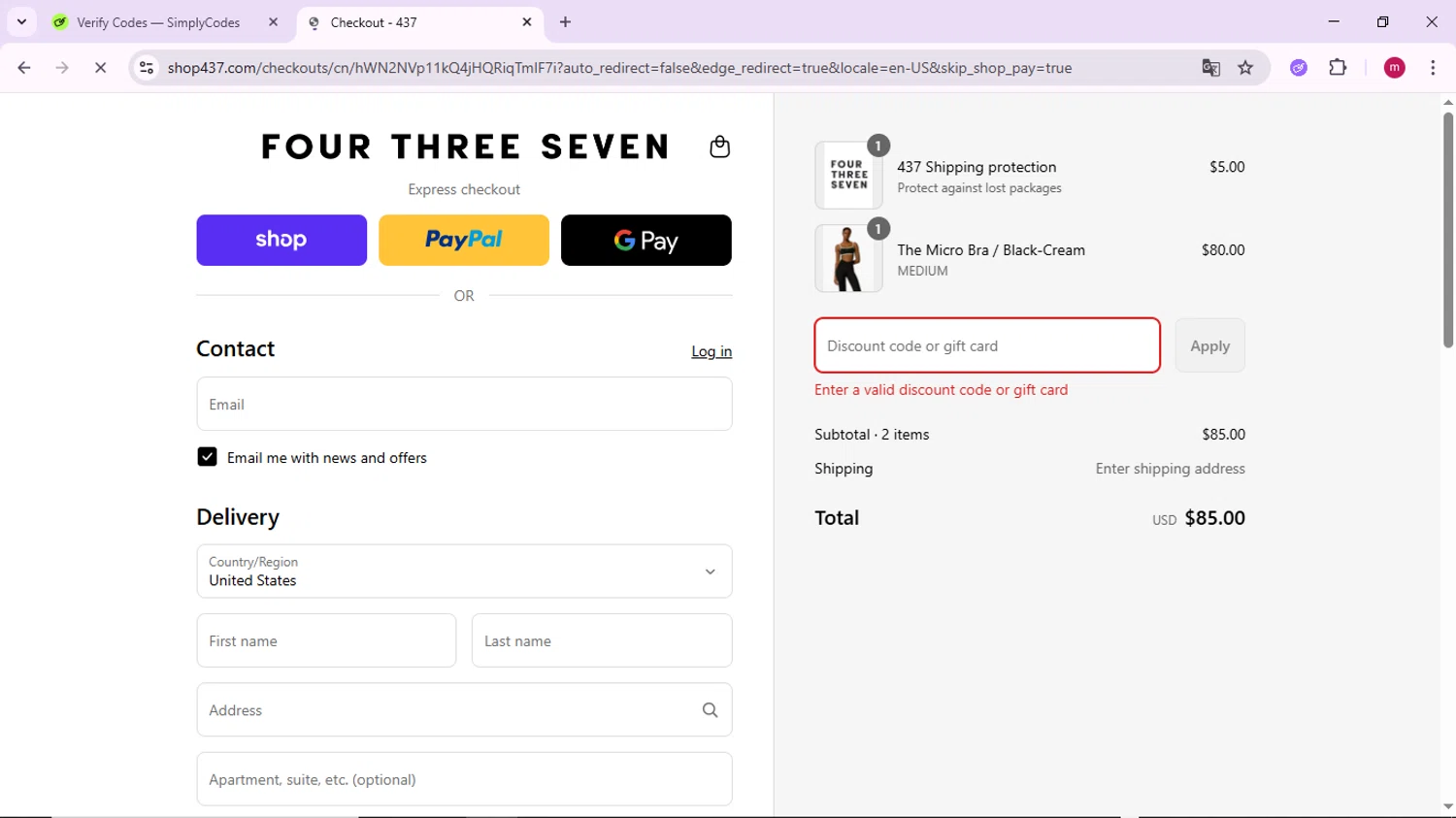Close the Verify Codes — SimplyCodes tab
The image size is (1456, 818).
pyautogui.click(x=273, y=22)
